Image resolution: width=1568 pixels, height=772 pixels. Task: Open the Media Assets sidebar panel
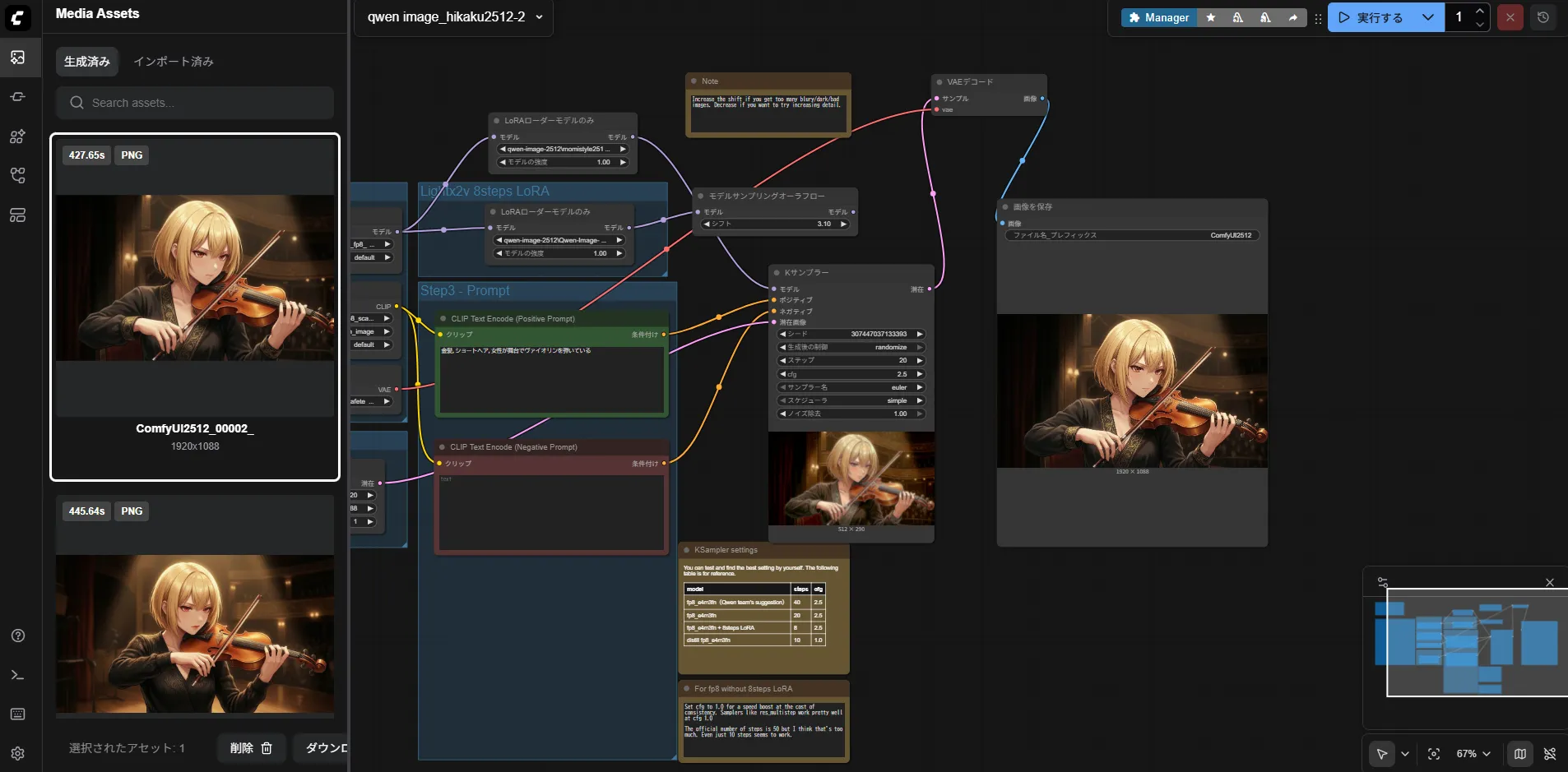(x=17, y=58)
